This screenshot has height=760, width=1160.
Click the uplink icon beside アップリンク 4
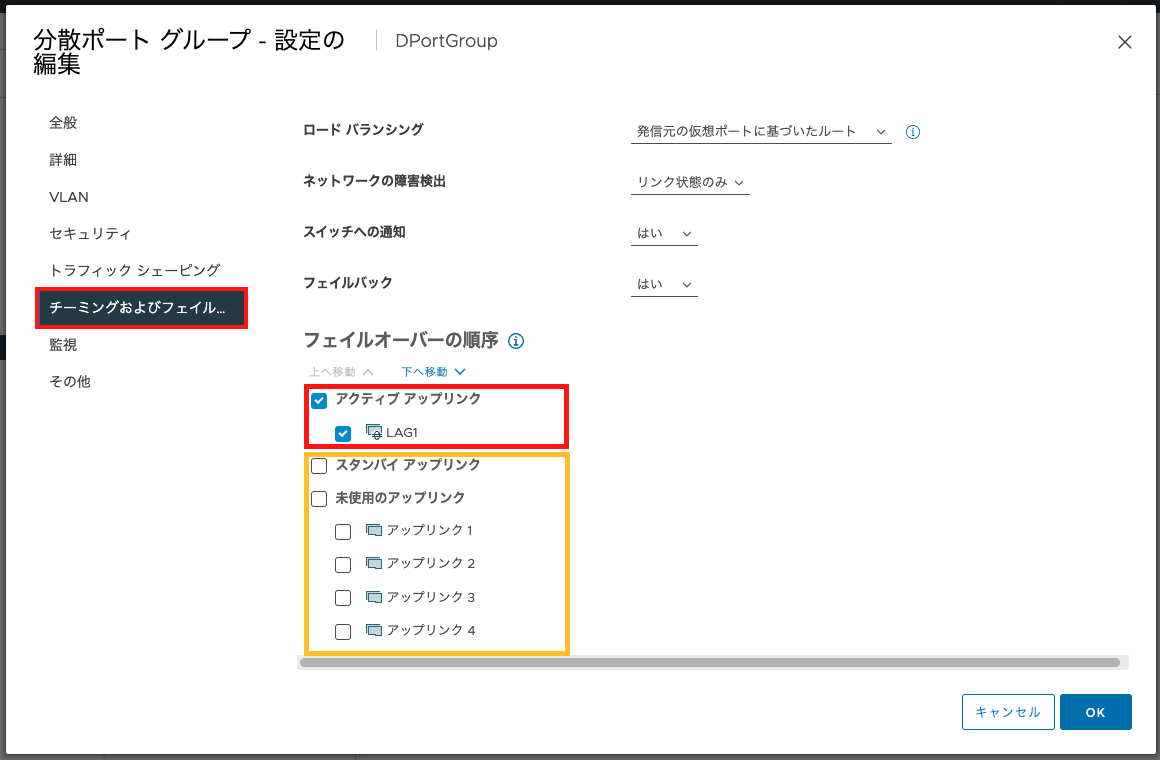coord(372,630)
